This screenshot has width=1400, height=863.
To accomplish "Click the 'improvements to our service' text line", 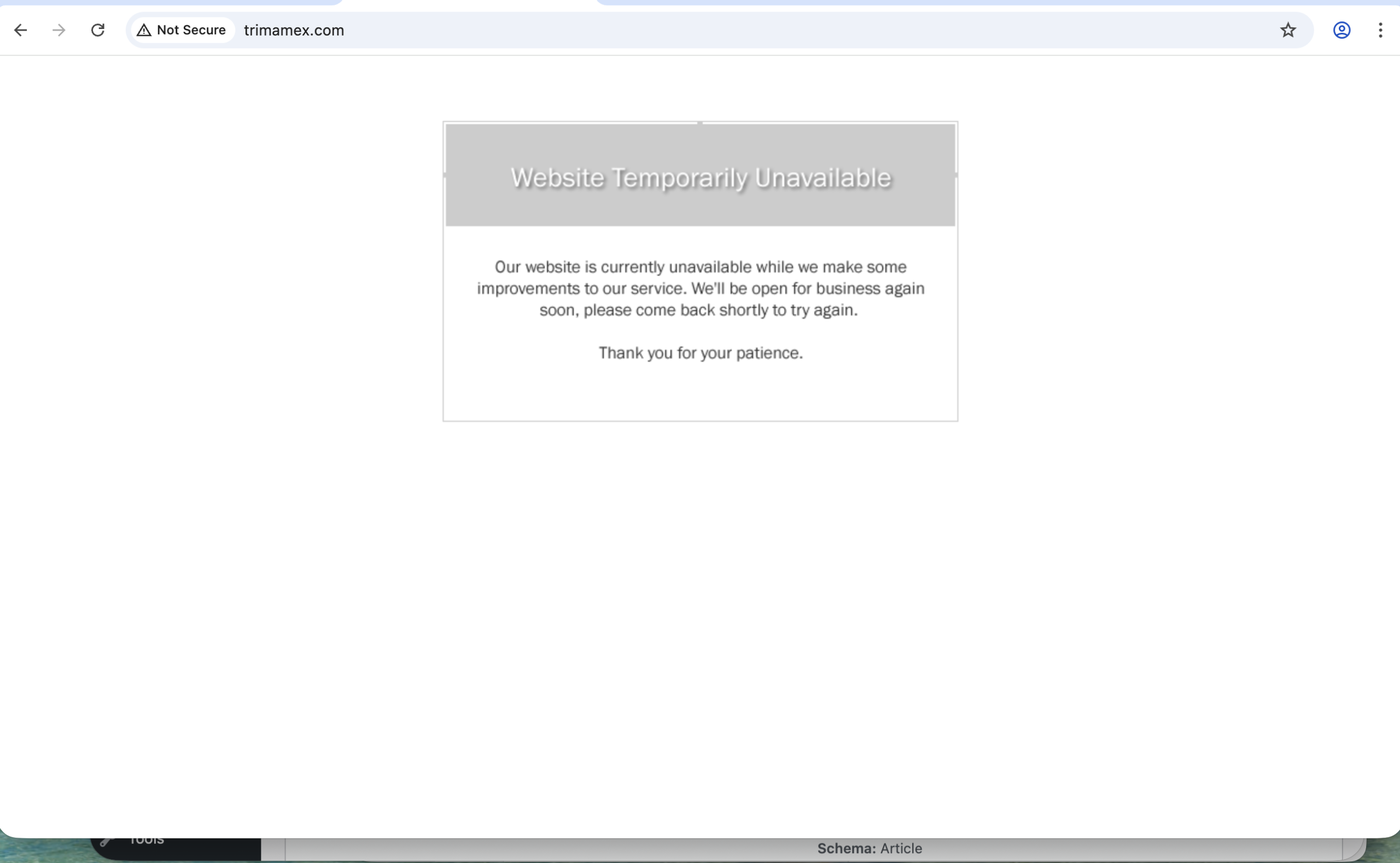I will [701, 289].
